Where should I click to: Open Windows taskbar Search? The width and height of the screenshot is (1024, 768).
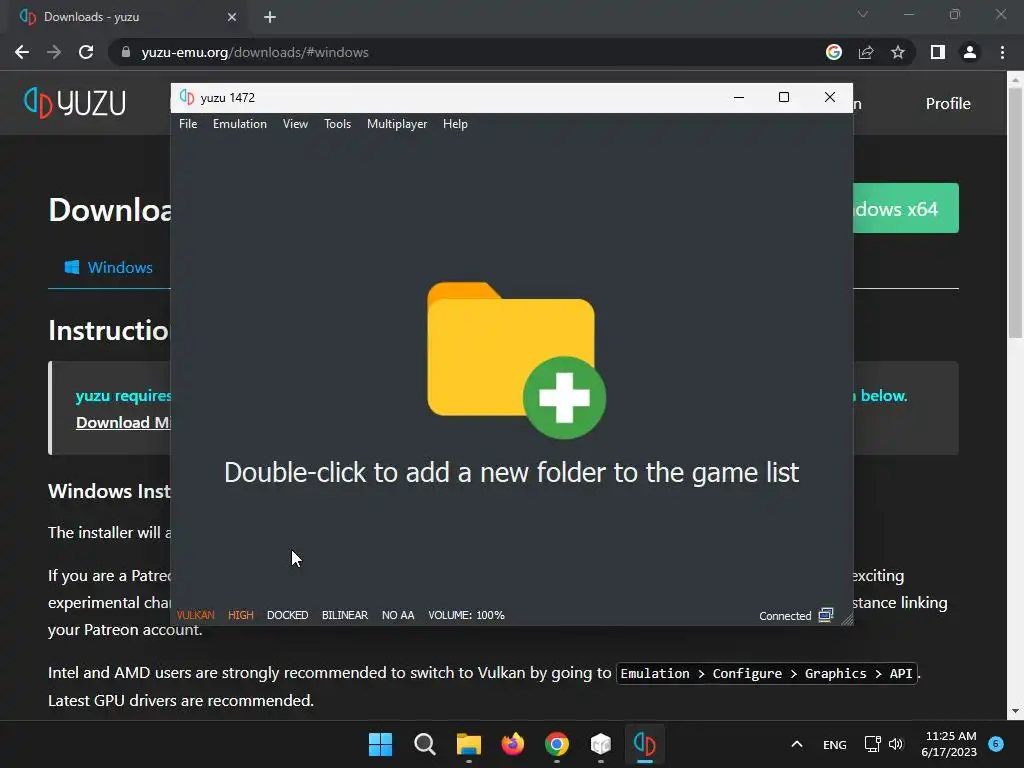click(x=424, y=744)
